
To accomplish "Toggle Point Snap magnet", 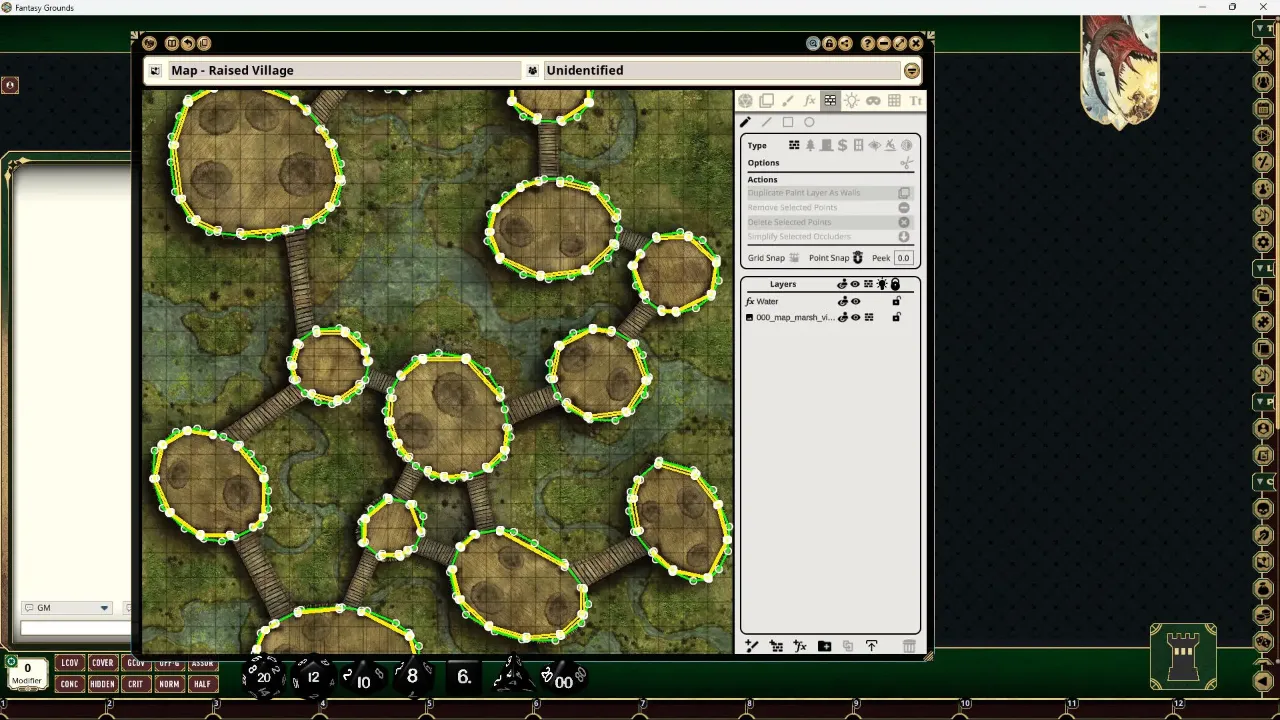I will tap(857, 258).
